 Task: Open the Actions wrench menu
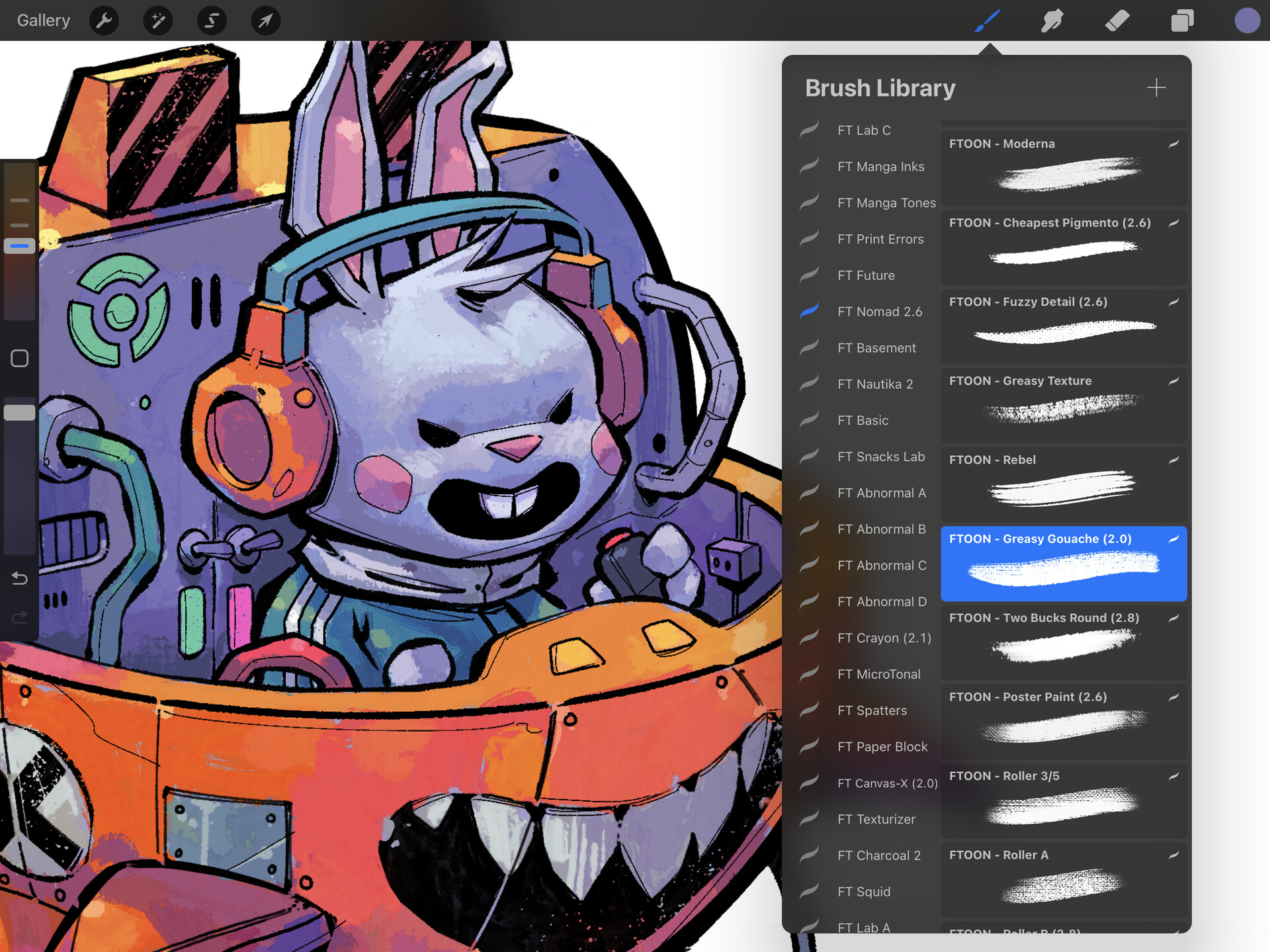click(x=104, y=21)
